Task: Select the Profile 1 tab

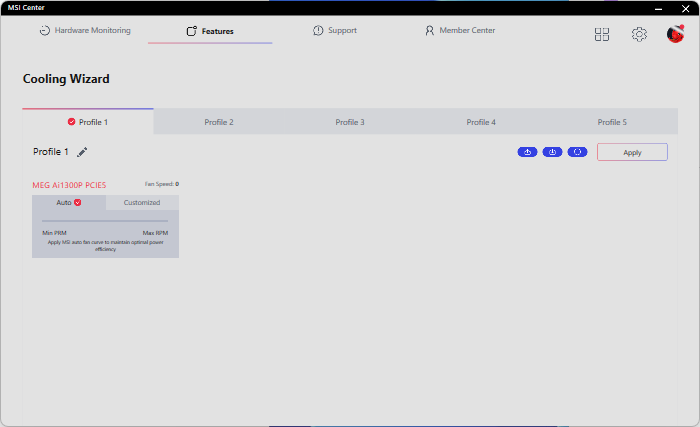Action: pyautogui.click(x=88, y=122)
